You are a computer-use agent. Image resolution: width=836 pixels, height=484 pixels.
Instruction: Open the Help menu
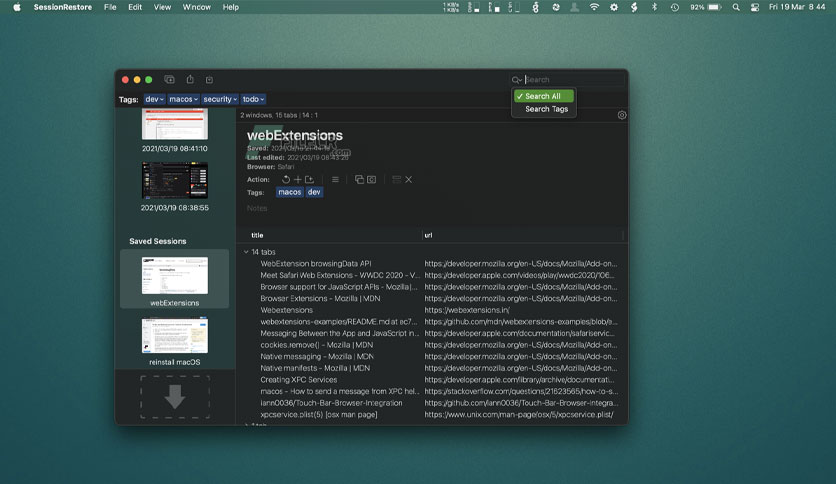(x=230, y=7)
